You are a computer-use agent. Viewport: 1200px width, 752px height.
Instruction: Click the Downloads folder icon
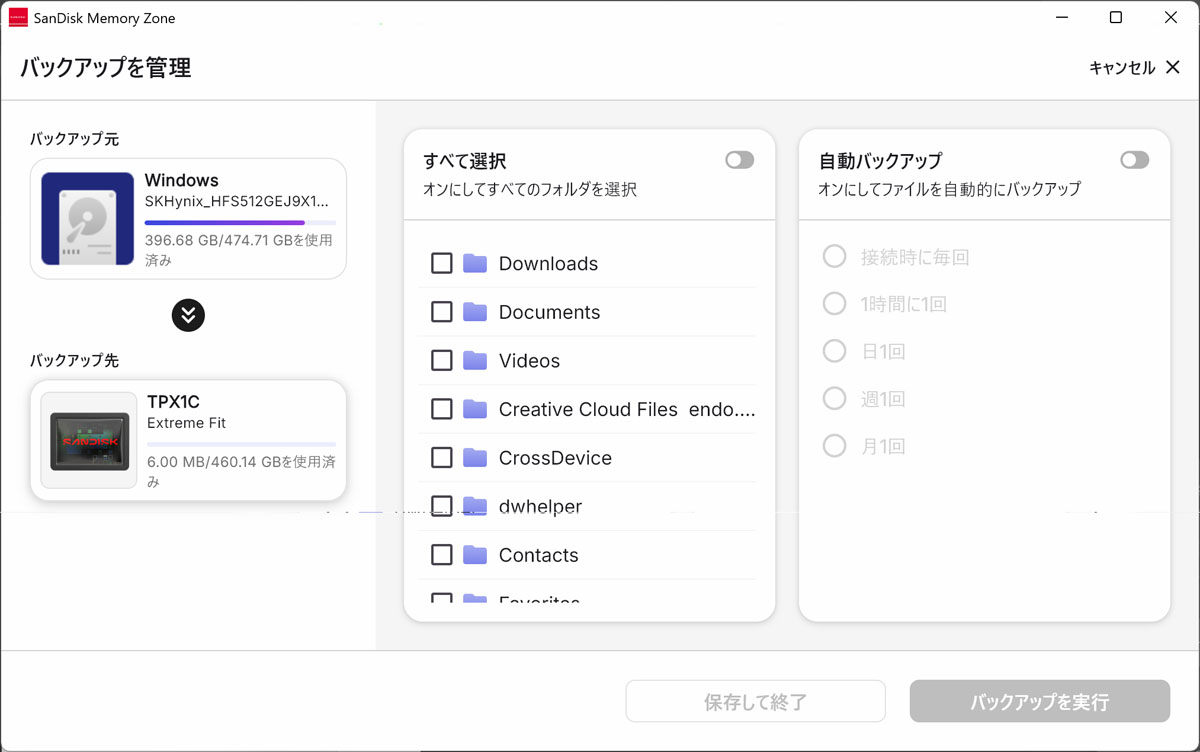tap(475, 264)
